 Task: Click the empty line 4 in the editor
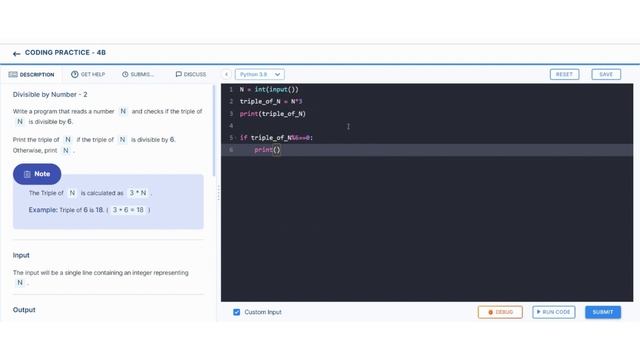pyautogui.click(x=427, y=126)
